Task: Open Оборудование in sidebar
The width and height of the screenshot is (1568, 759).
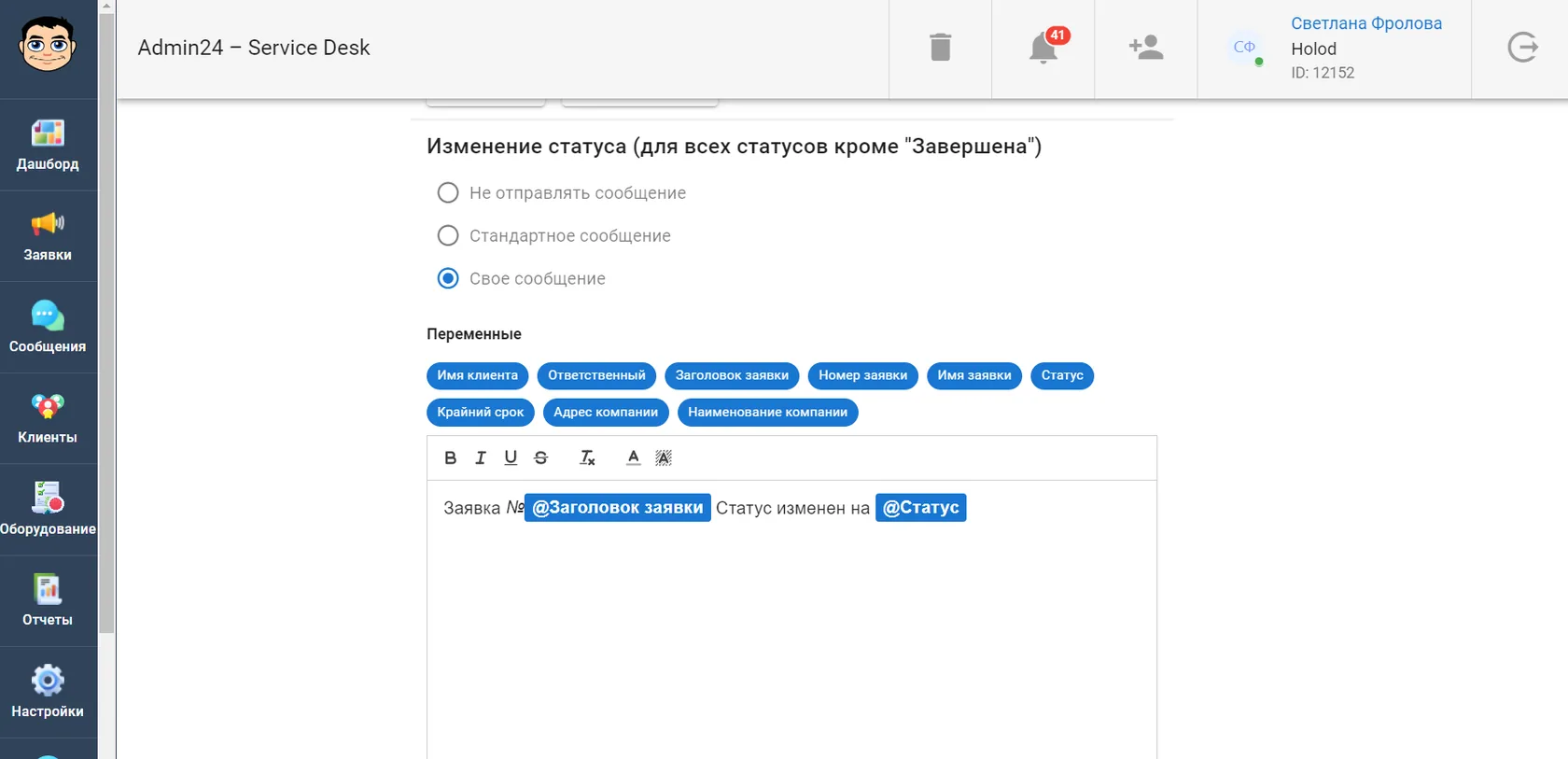Action: [x=48, y=510]
